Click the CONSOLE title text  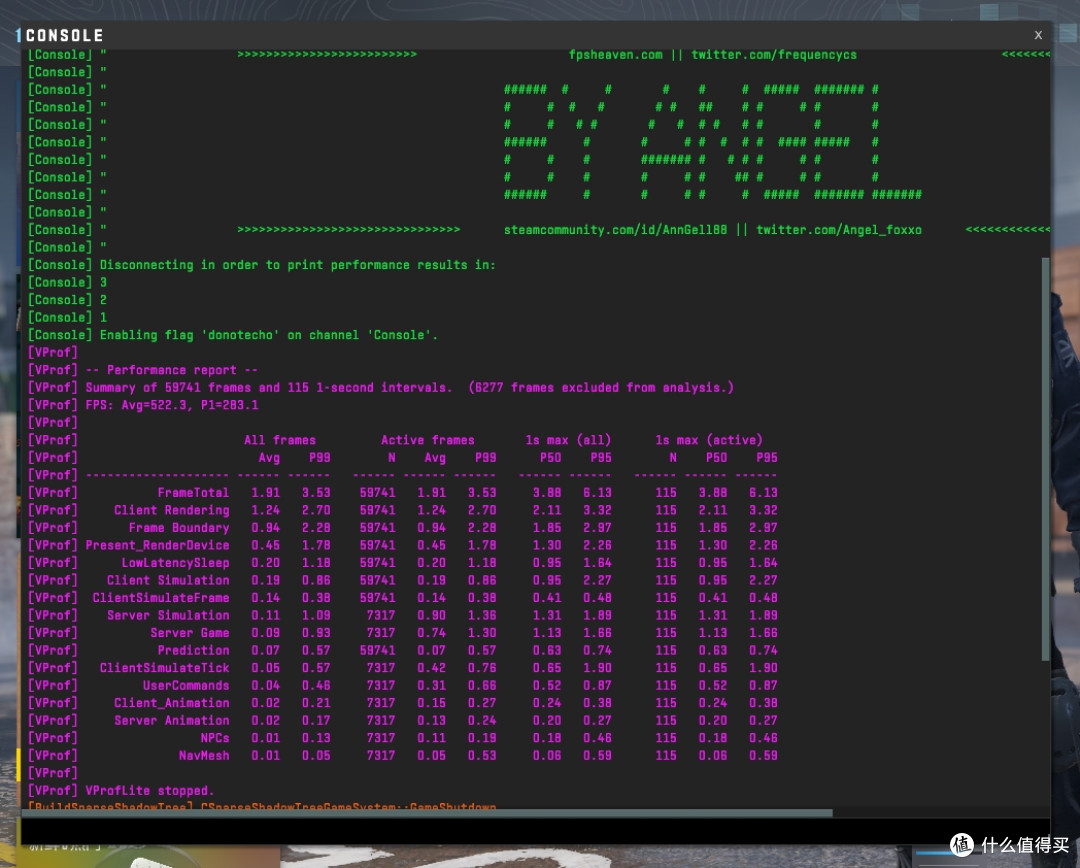pos(64,35)
